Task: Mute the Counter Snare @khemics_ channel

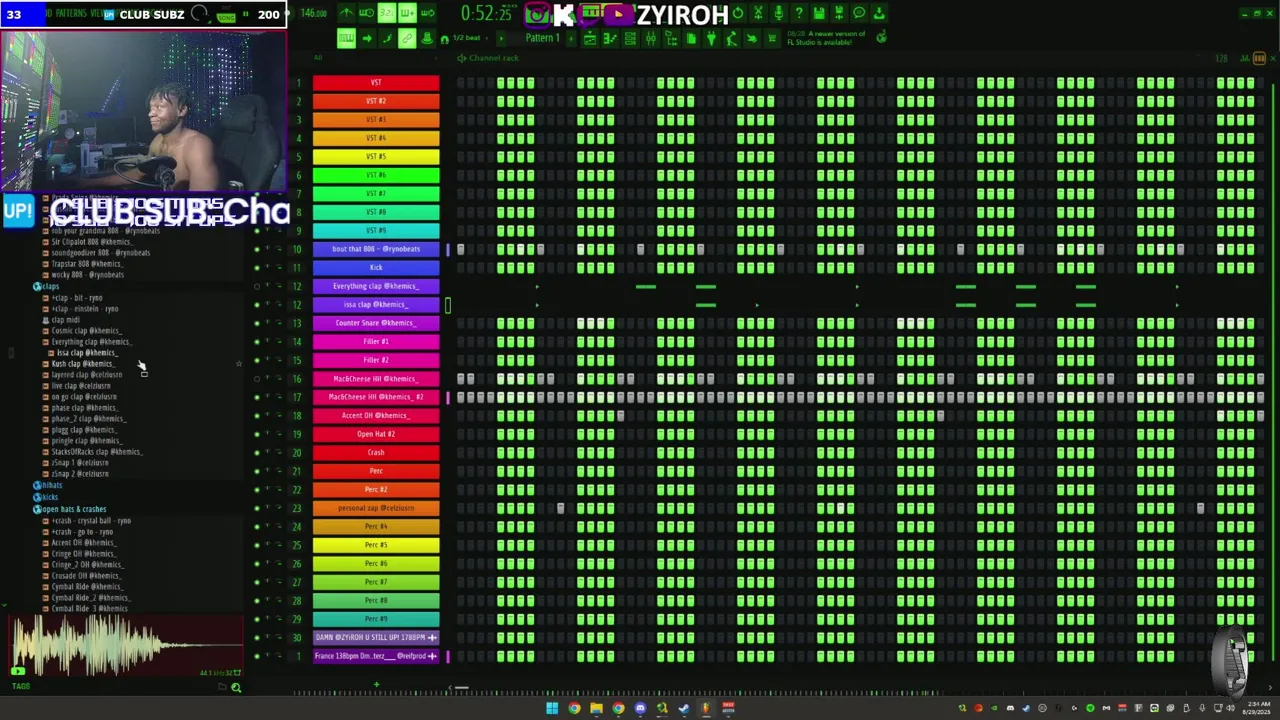Action: tap(257, 323)
